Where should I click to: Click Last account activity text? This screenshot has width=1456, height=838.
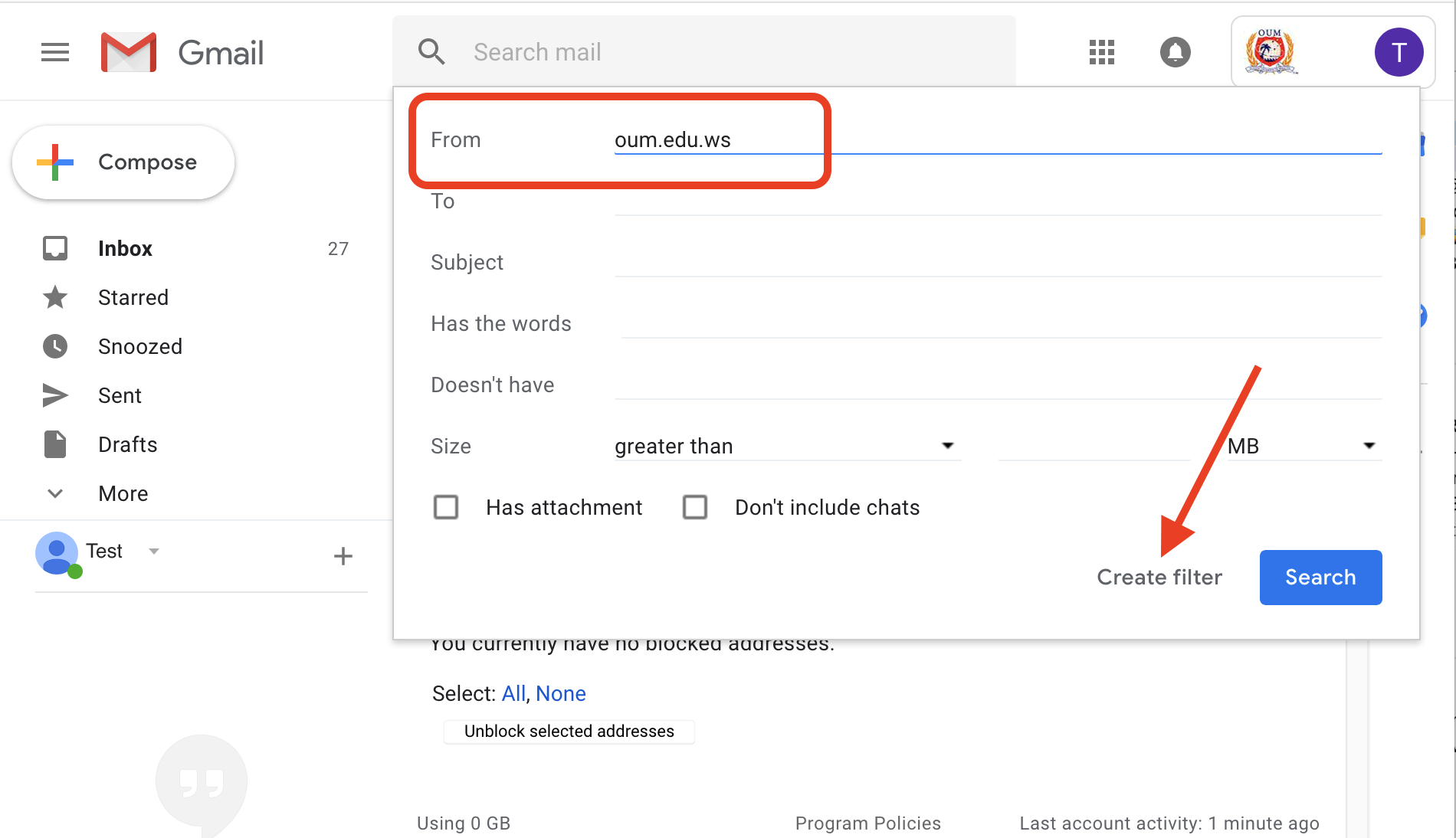(x=1169, y=823)
